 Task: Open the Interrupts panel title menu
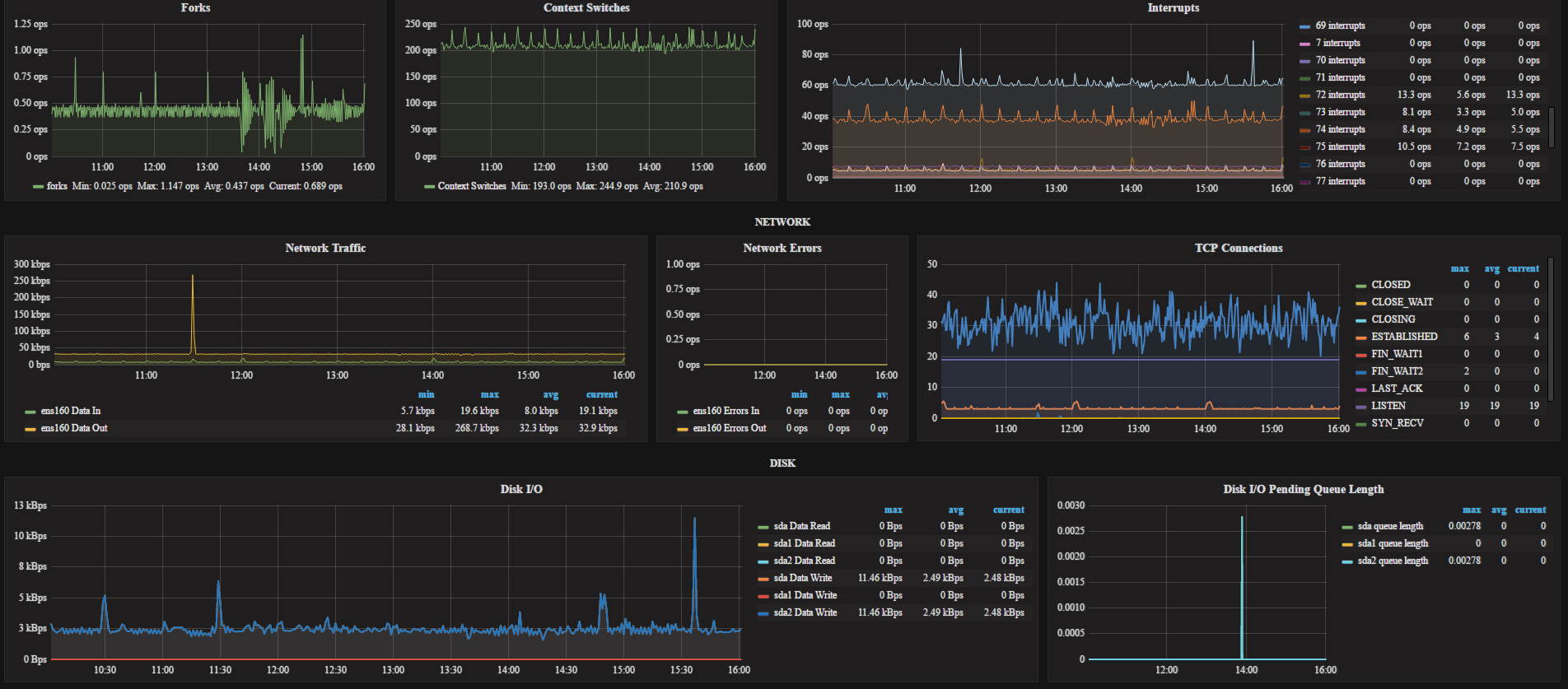point(1174,7)
